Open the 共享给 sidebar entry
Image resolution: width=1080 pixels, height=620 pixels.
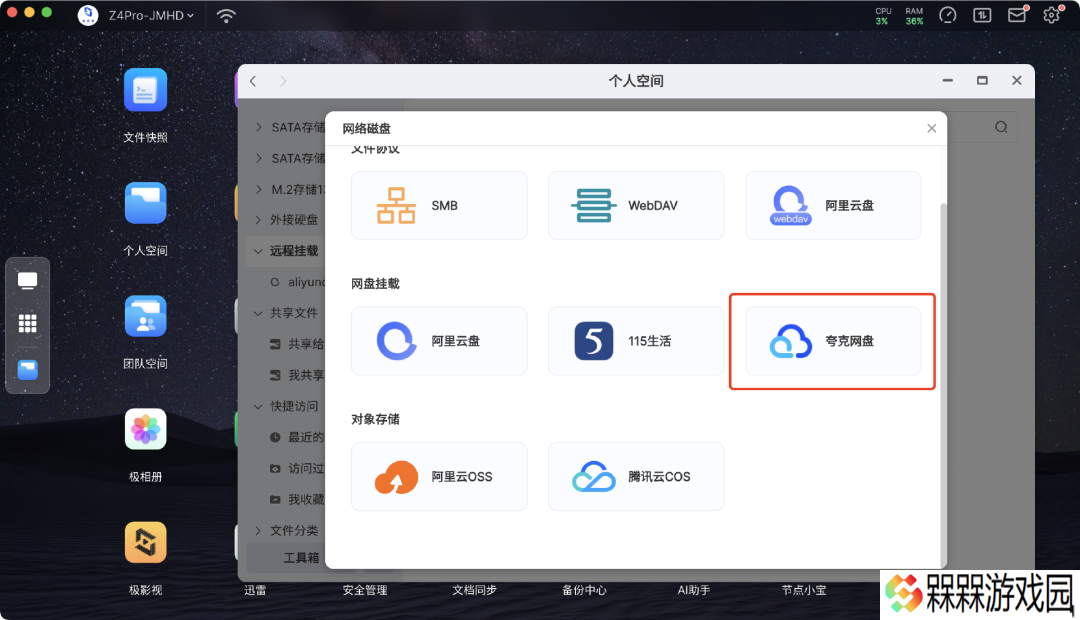tap(297, 344)
